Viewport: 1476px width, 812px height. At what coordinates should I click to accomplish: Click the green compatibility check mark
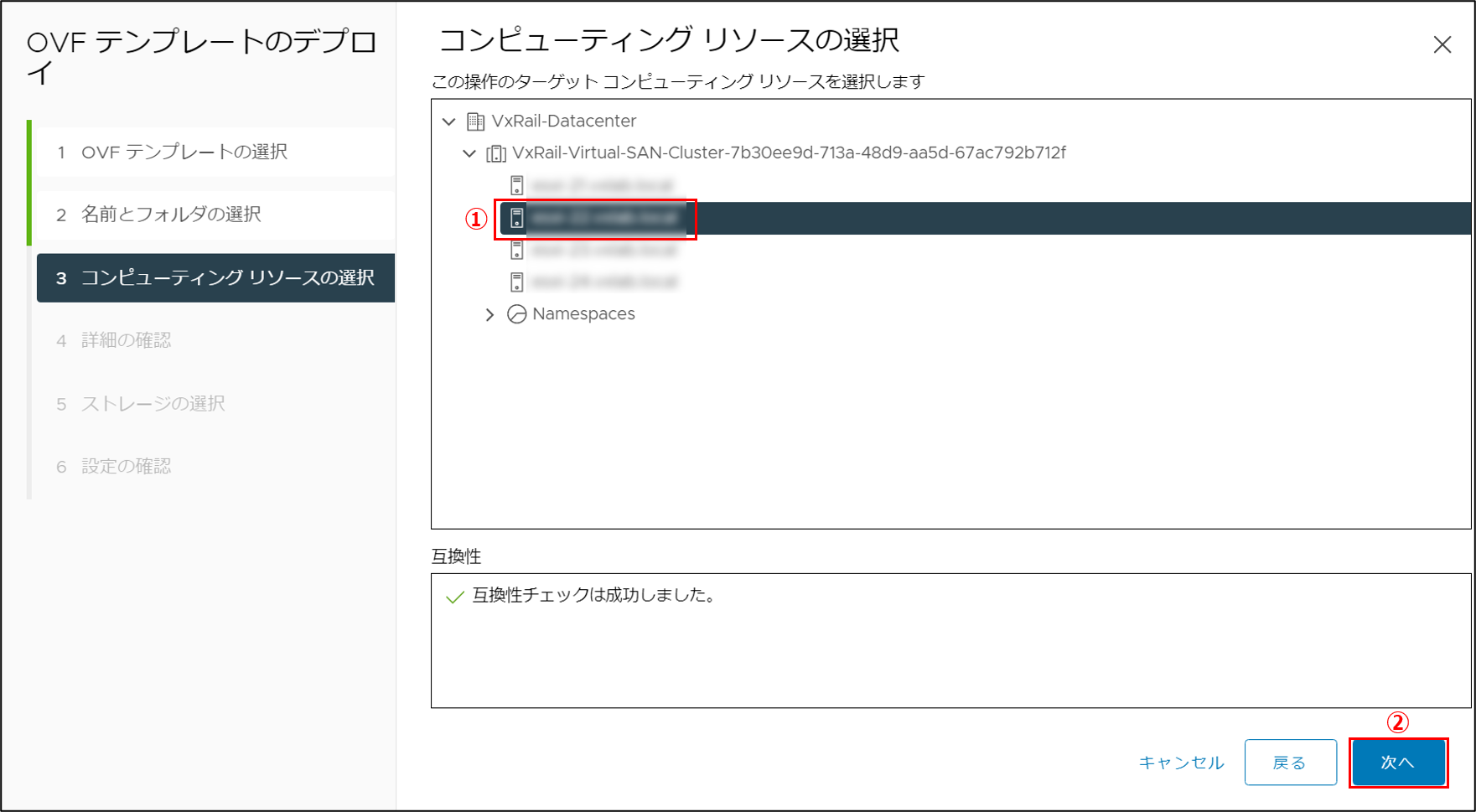[455, 597]
